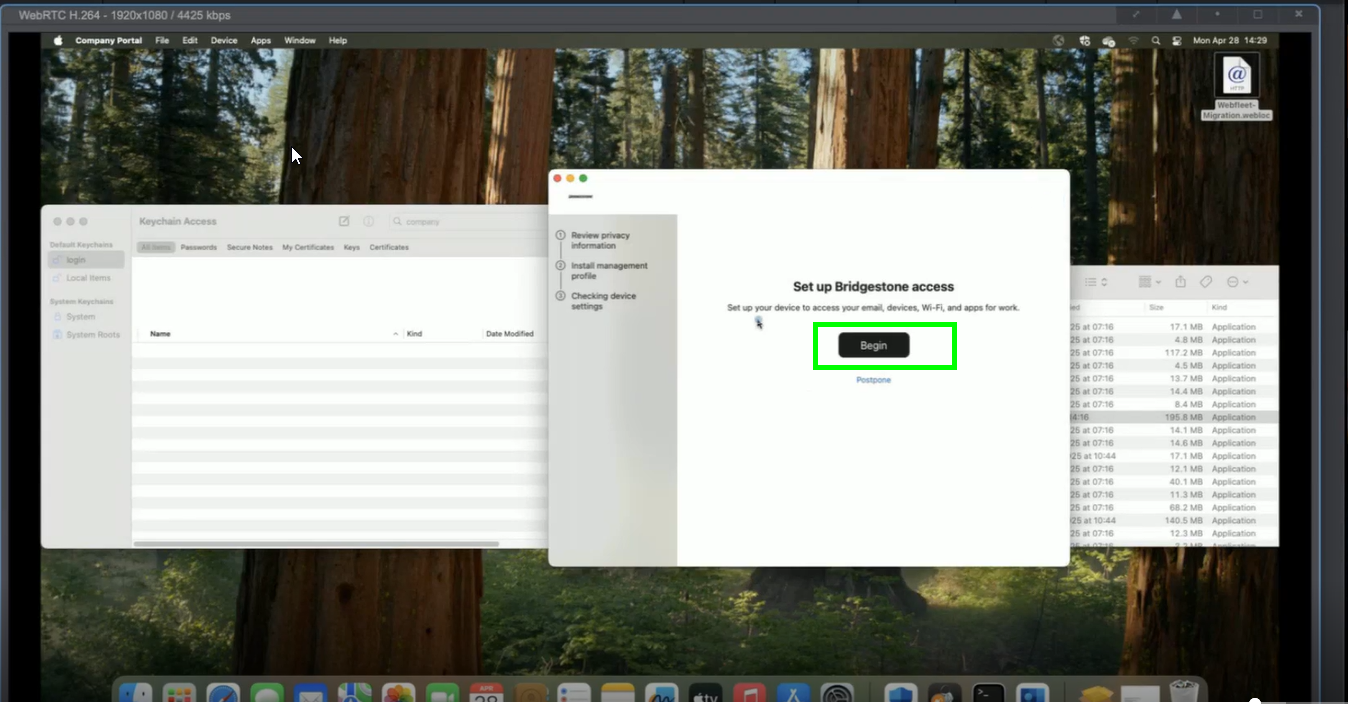Open the Window menu
The height and width of the screenshot is (704, 1348).
click(x=300, y=41)
